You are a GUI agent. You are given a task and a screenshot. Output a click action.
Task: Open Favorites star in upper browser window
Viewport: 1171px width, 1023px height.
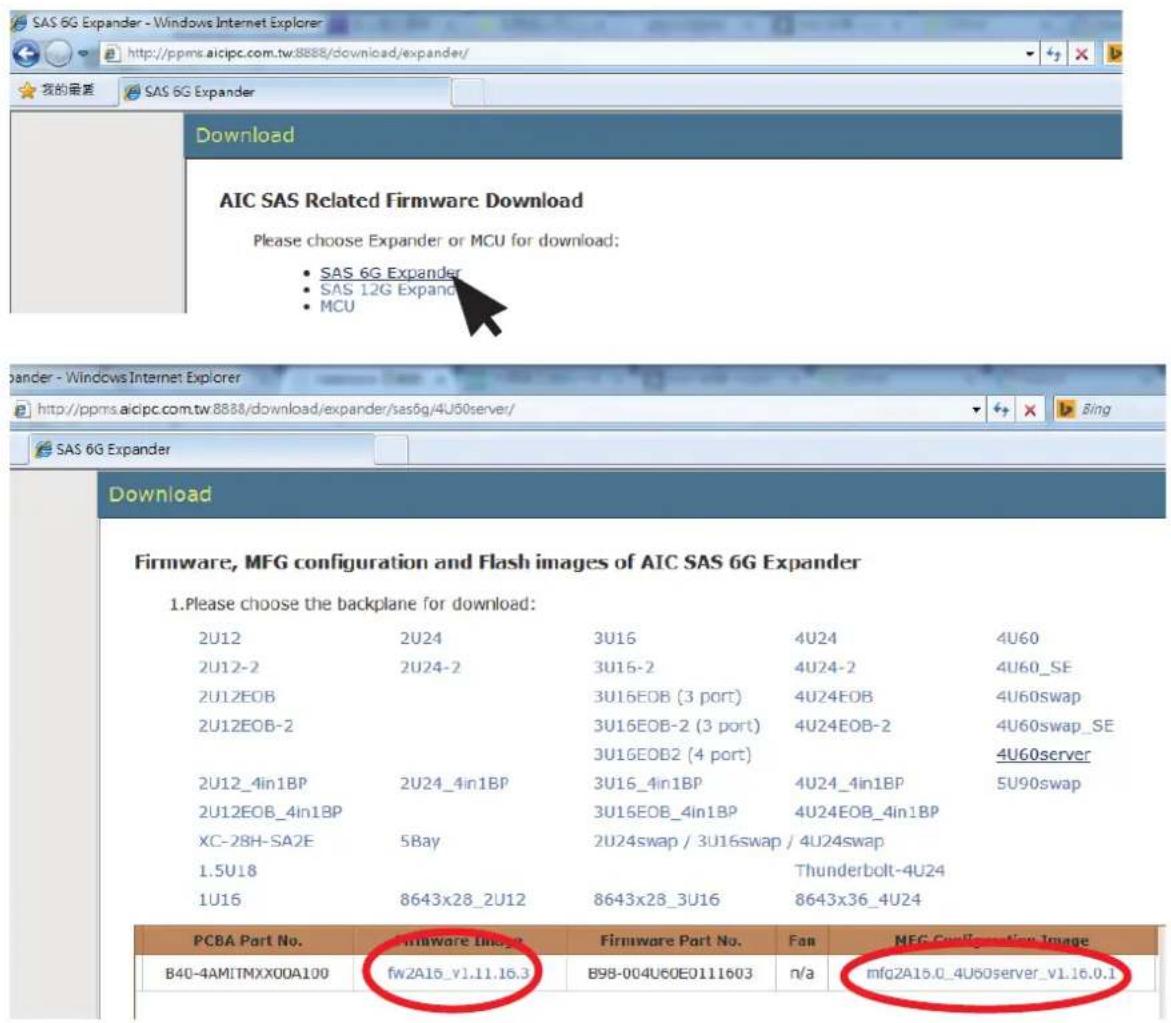(28, 90)
